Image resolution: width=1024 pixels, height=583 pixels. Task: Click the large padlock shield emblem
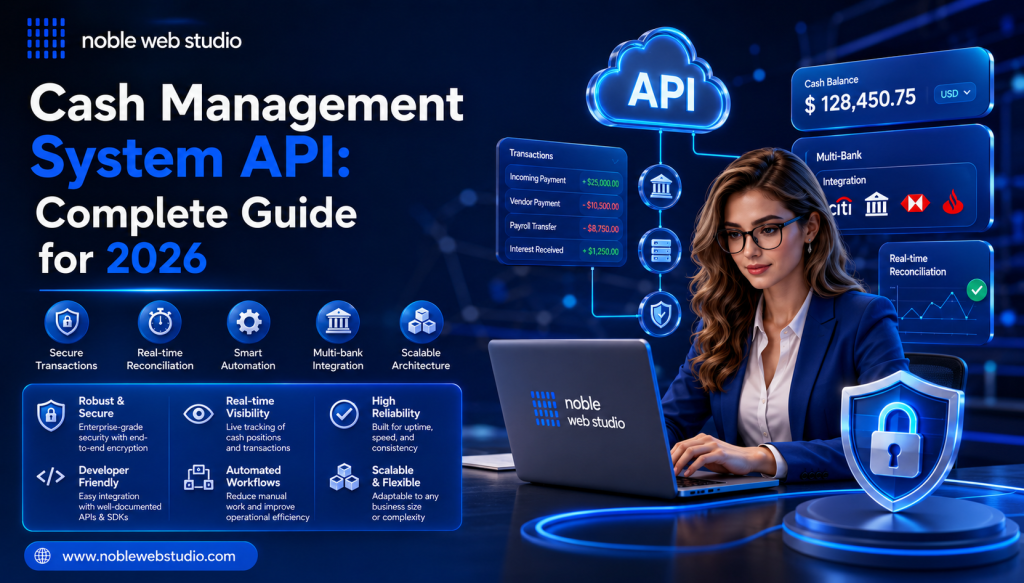click(x=902, y=441)
